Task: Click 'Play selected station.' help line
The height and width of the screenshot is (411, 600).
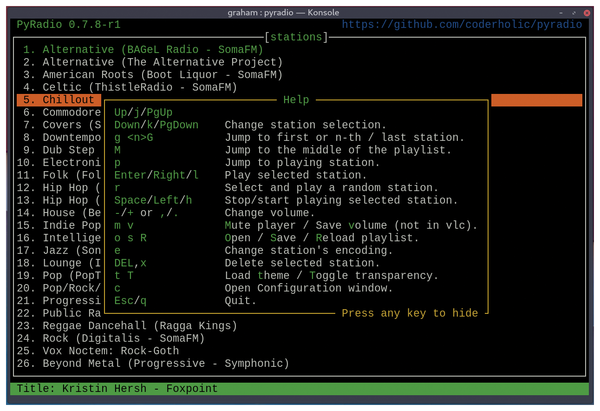Action: coord(295,176)
